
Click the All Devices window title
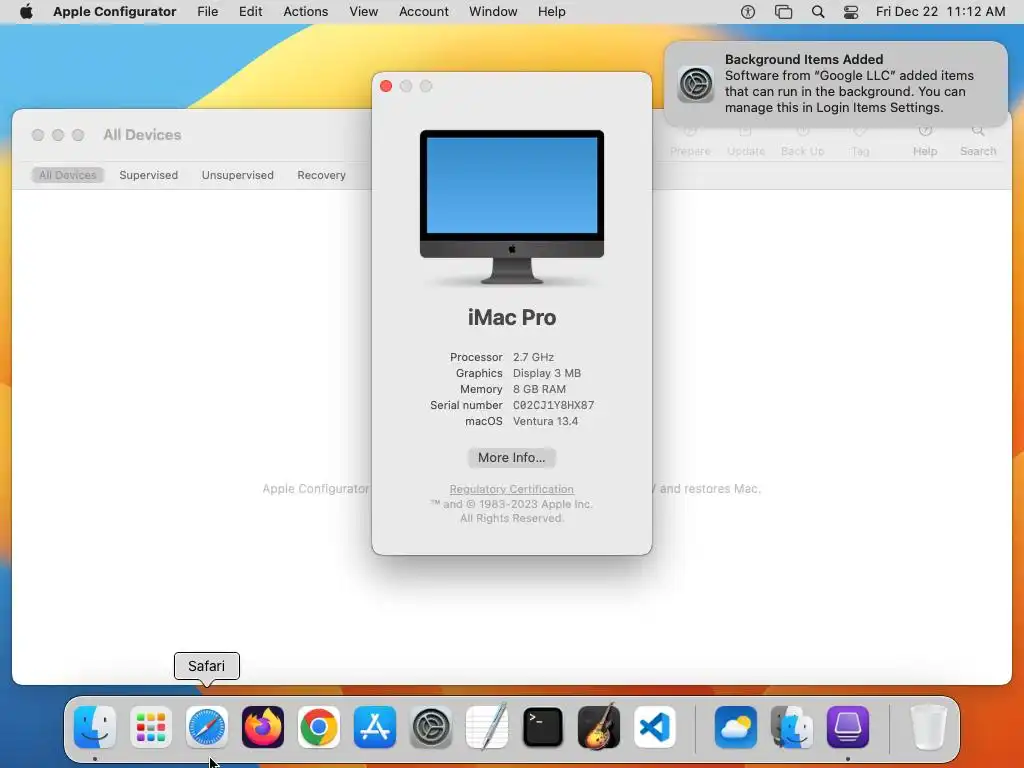(x=142, y=135)
